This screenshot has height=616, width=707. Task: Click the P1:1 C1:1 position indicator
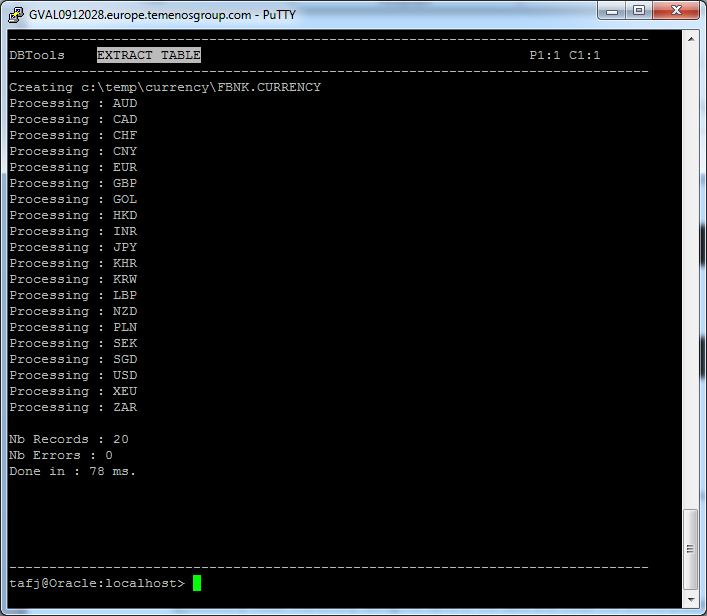[x=565, y=56]
